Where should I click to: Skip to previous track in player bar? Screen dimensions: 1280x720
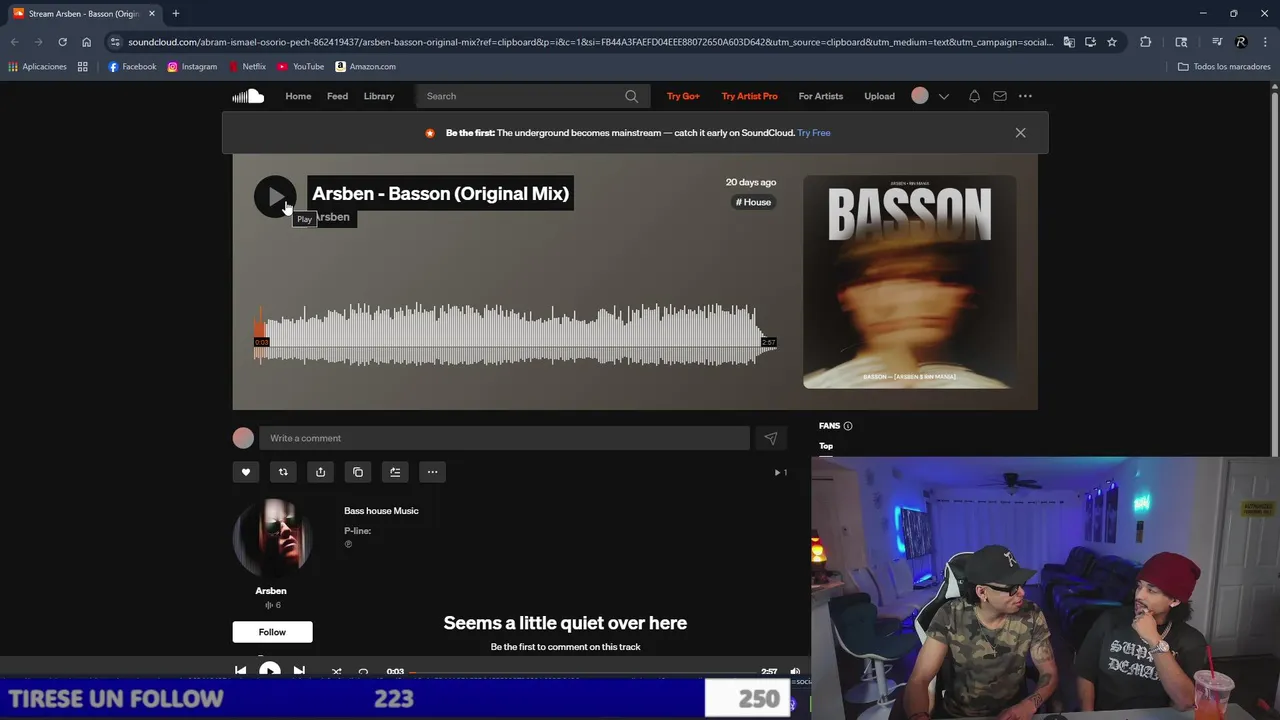click(x=240, y=671)
